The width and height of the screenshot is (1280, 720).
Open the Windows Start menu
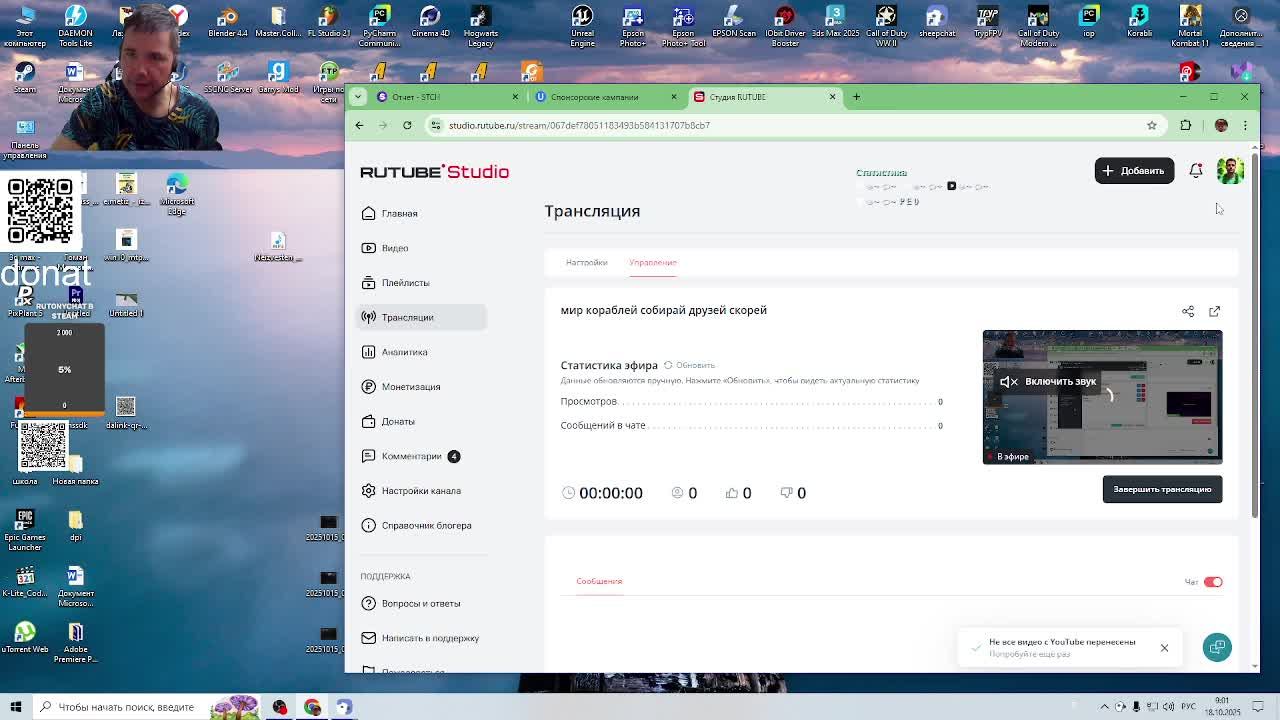pyautogui.click(x=16, y=707)
